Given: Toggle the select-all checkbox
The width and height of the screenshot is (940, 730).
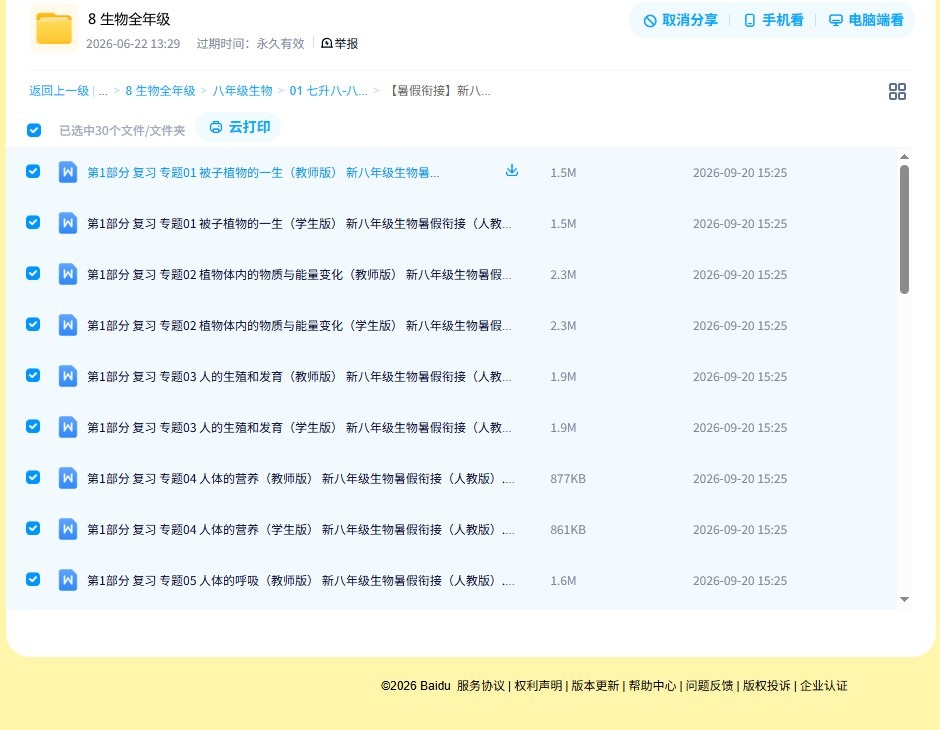Looking at the screenshot, I should click(x=34, y=130).
